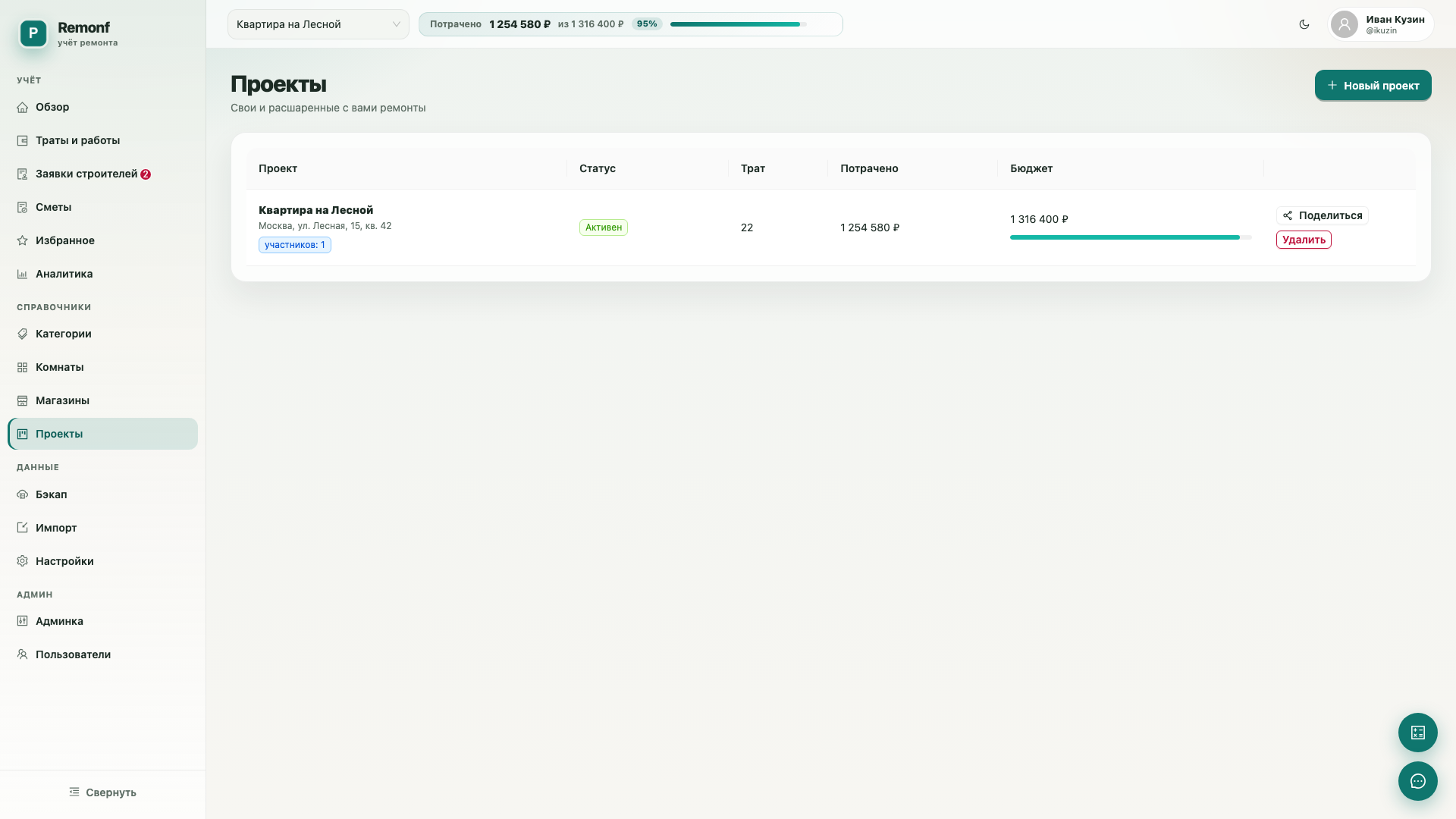
Task: Click the Настройки gear icon
Action: click(x=23, y=562)
